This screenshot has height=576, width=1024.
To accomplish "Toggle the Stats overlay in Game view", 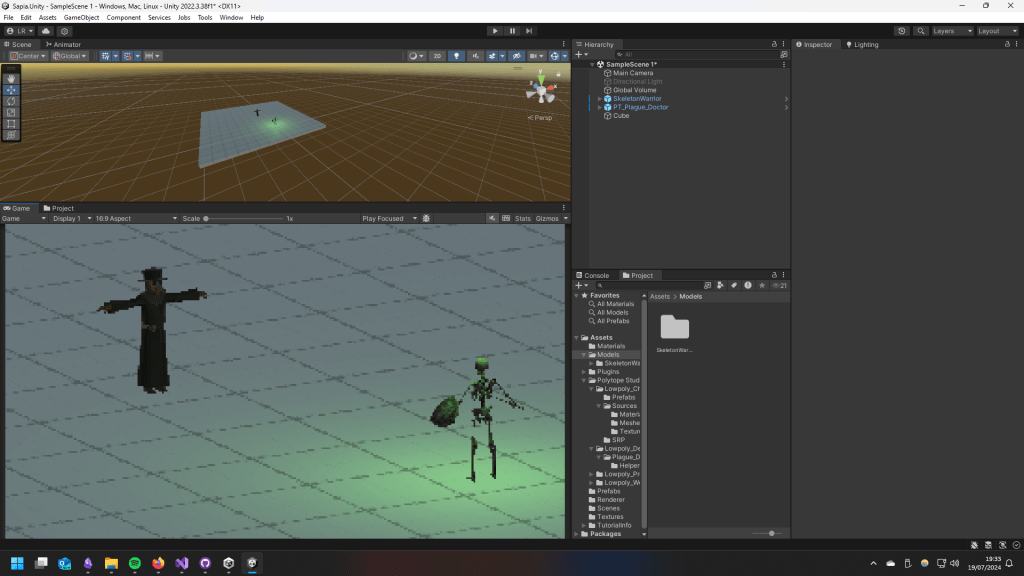I will pyautogui.click(x=522, y=218).
